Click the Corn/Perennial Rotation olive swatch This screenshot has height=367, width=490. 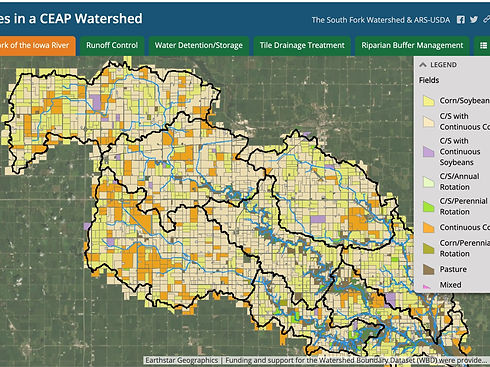click(428, 248)
